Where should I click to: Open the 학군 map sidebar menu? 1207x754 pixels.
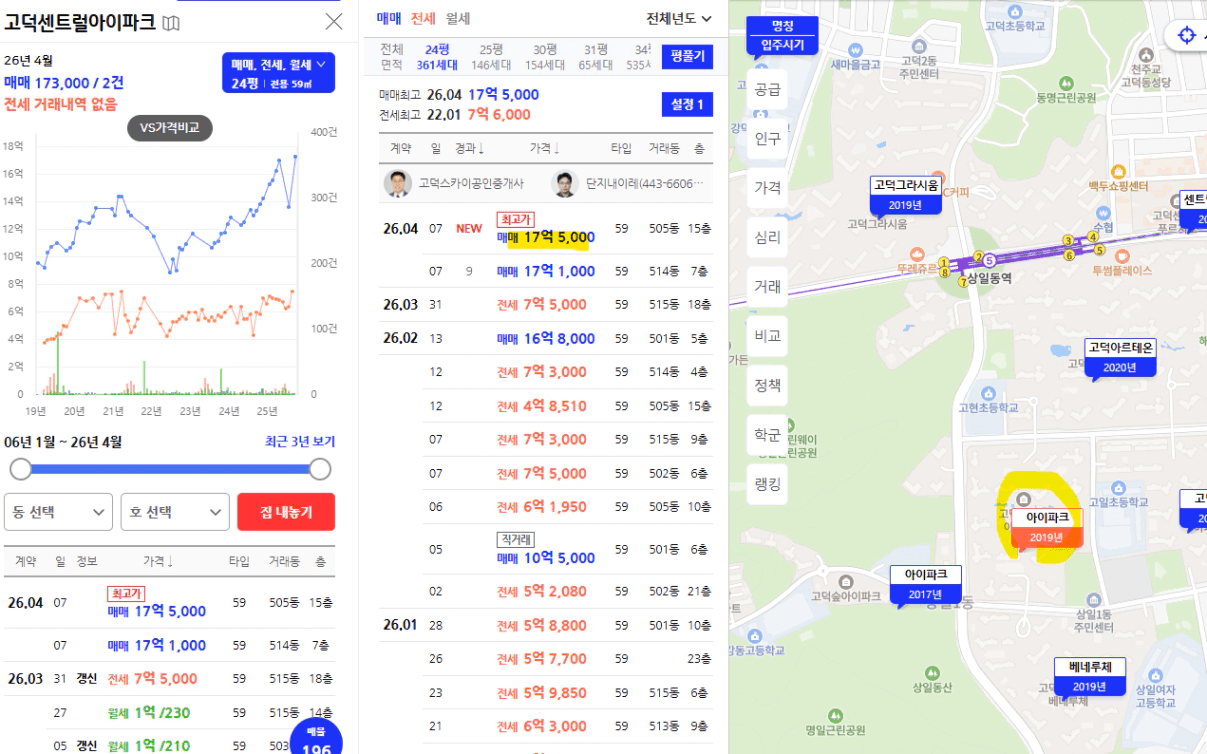click(x=767, y=435)
